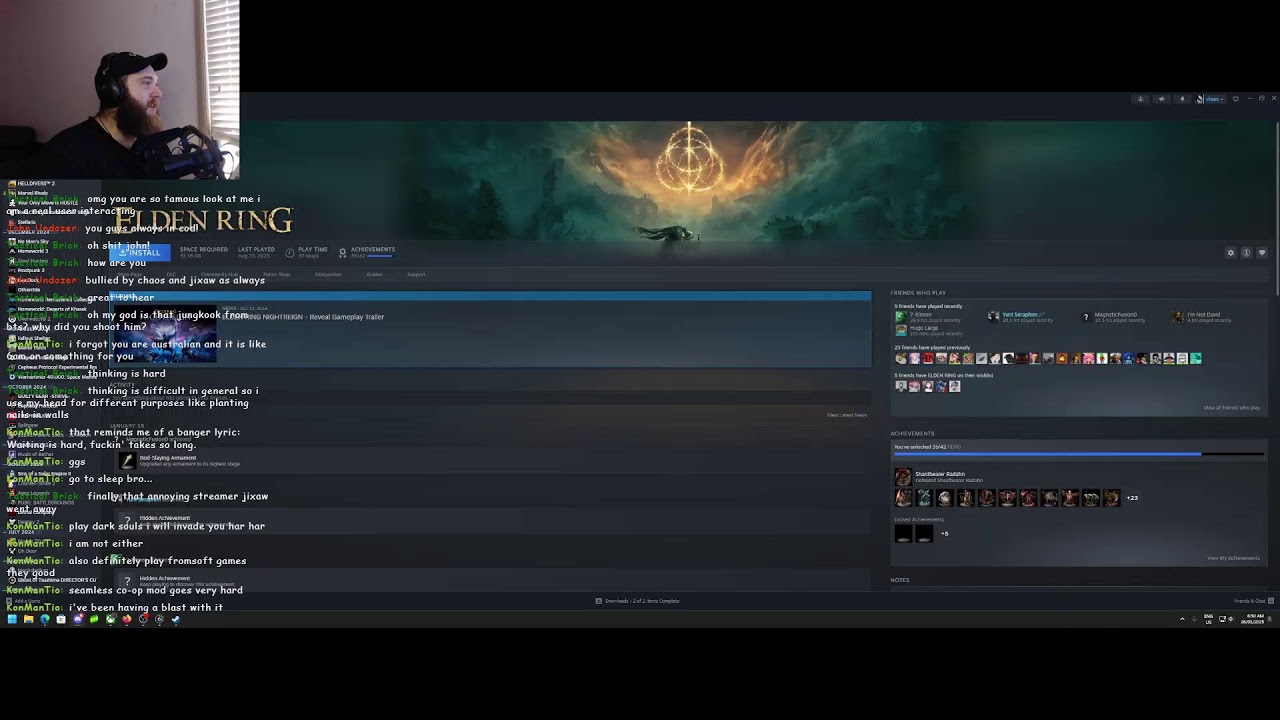
Task: Open Downloads status at bottom bar
Action: [638, 601]
